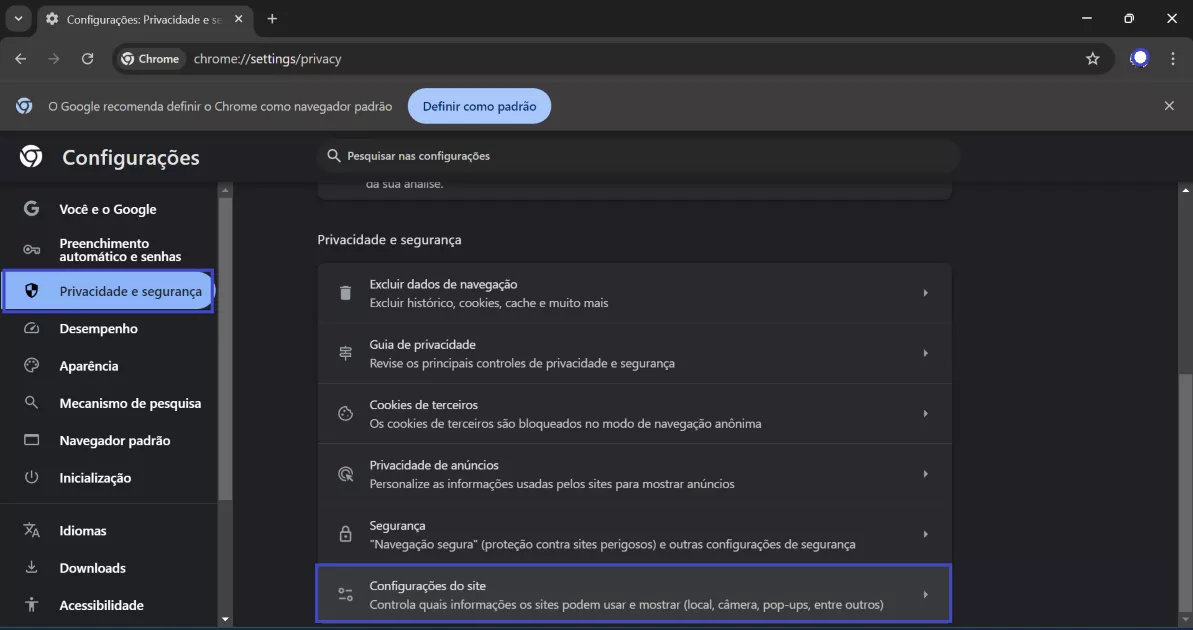The image size is (1193, 630).
Task: Click the palette icon beside Aparência
Action: [31, 365]
